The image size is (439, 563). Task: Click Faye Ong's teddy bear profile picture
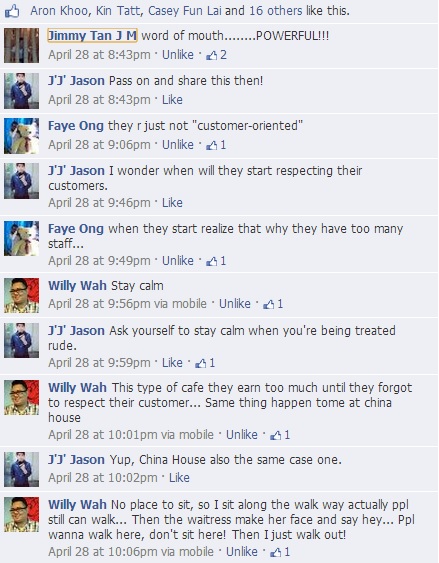(x=22, y=136)
